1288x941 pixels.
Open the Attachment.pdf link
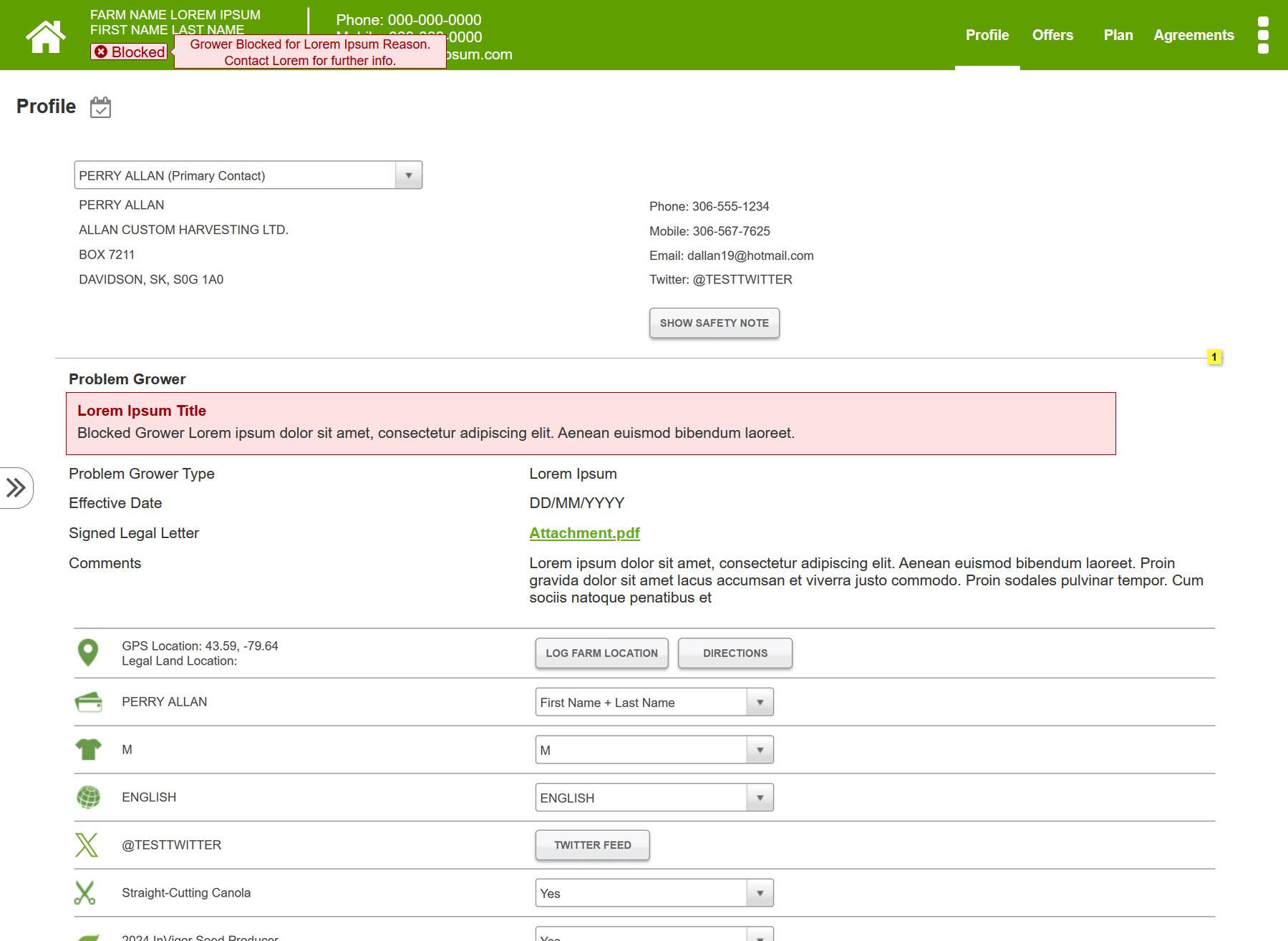[x=584, y=533]
